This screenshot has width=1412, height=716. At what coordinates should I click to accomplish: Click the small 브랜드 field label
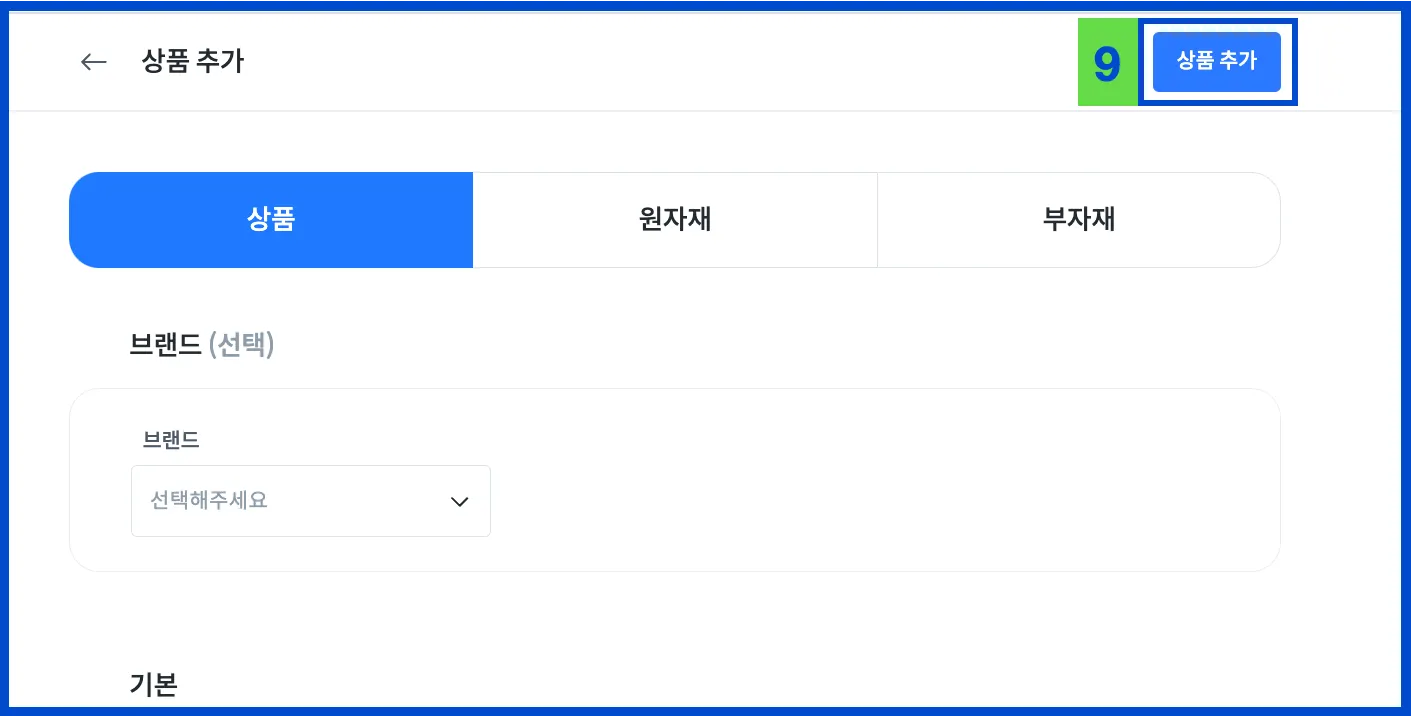171,440
